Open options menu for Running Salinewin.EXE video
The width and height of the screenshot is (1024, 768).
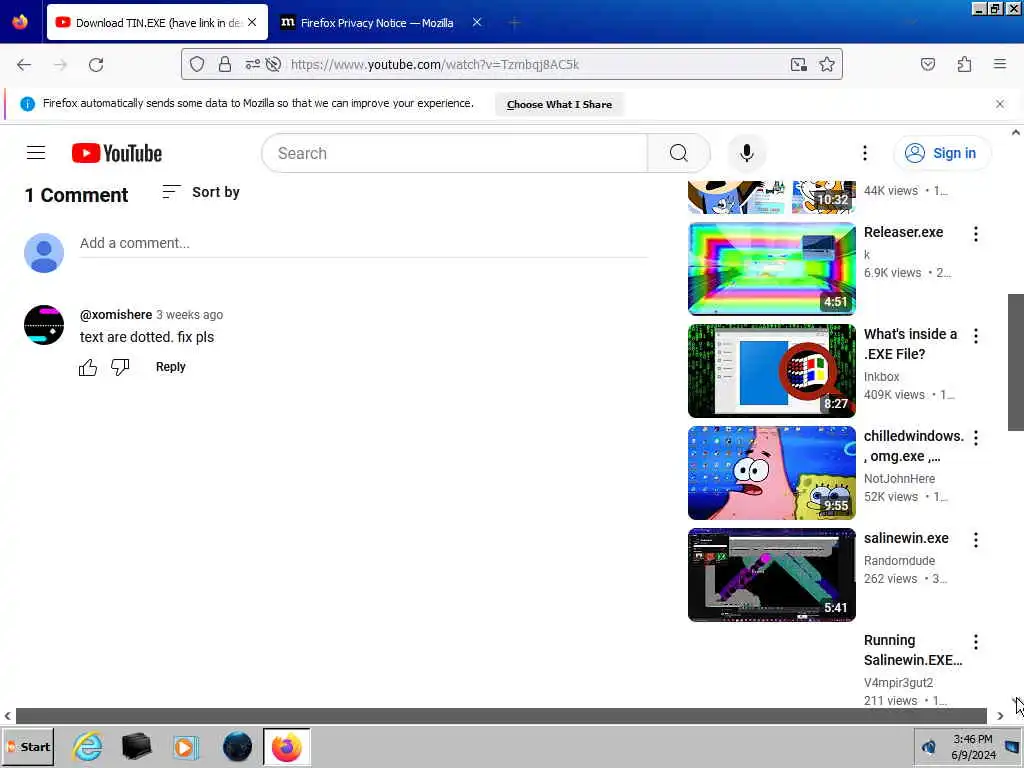[x=976, y=642]
